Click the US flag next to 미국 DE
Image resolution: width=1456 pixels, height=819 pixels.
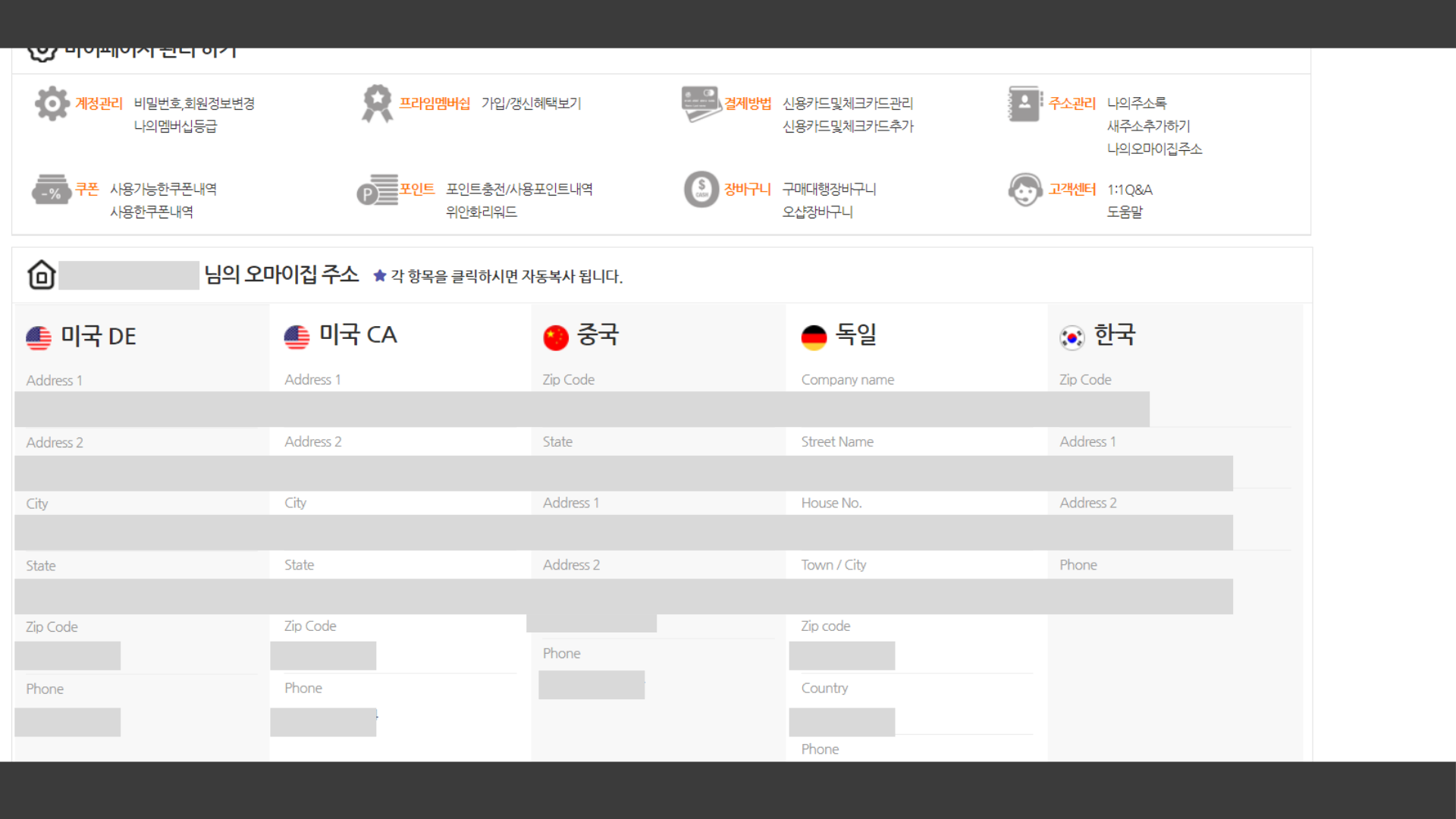pyautogui.click(x=39, y=337)
